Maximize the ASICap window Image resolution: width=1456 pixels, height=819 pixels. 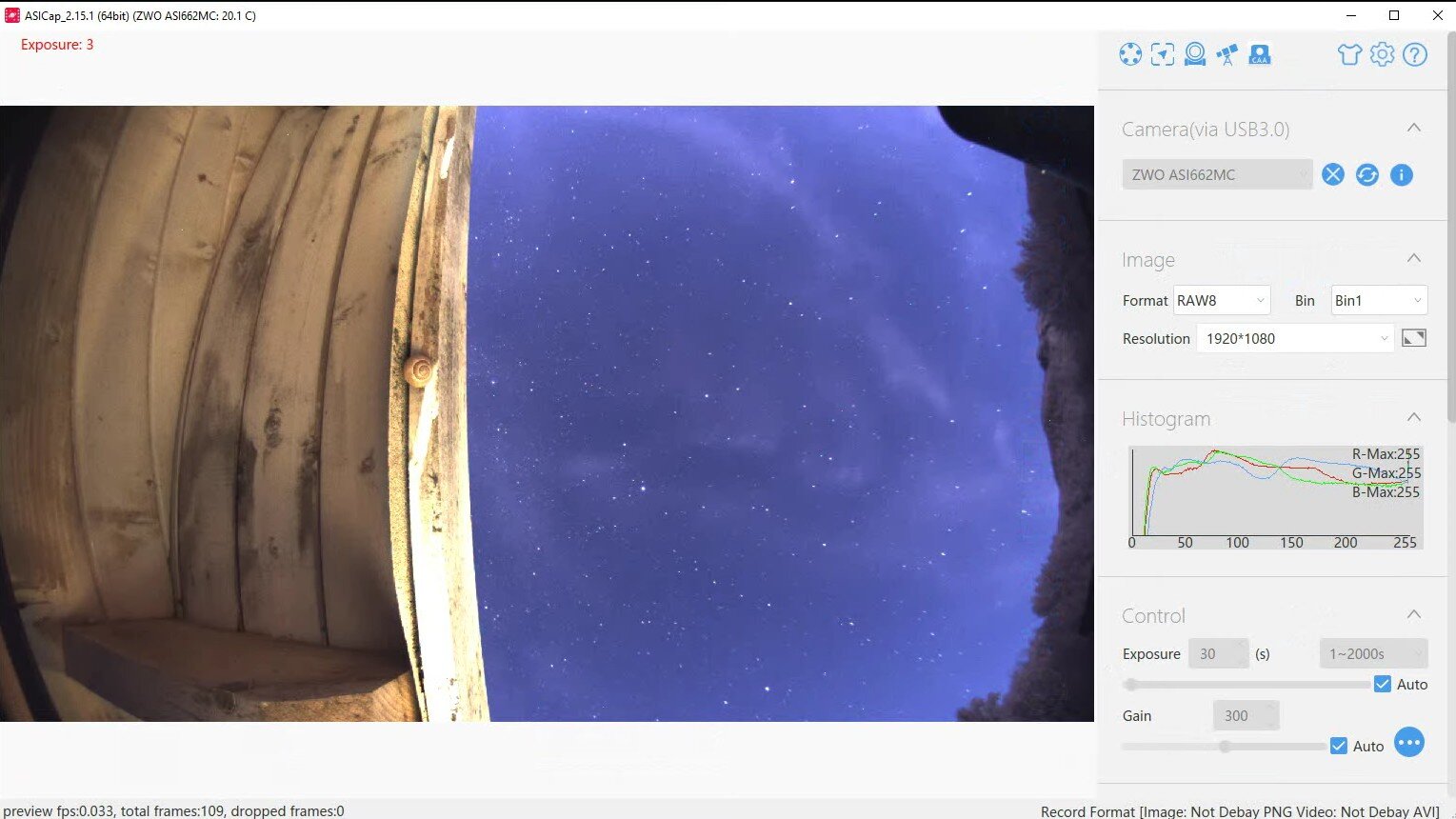click(1394, 15)
